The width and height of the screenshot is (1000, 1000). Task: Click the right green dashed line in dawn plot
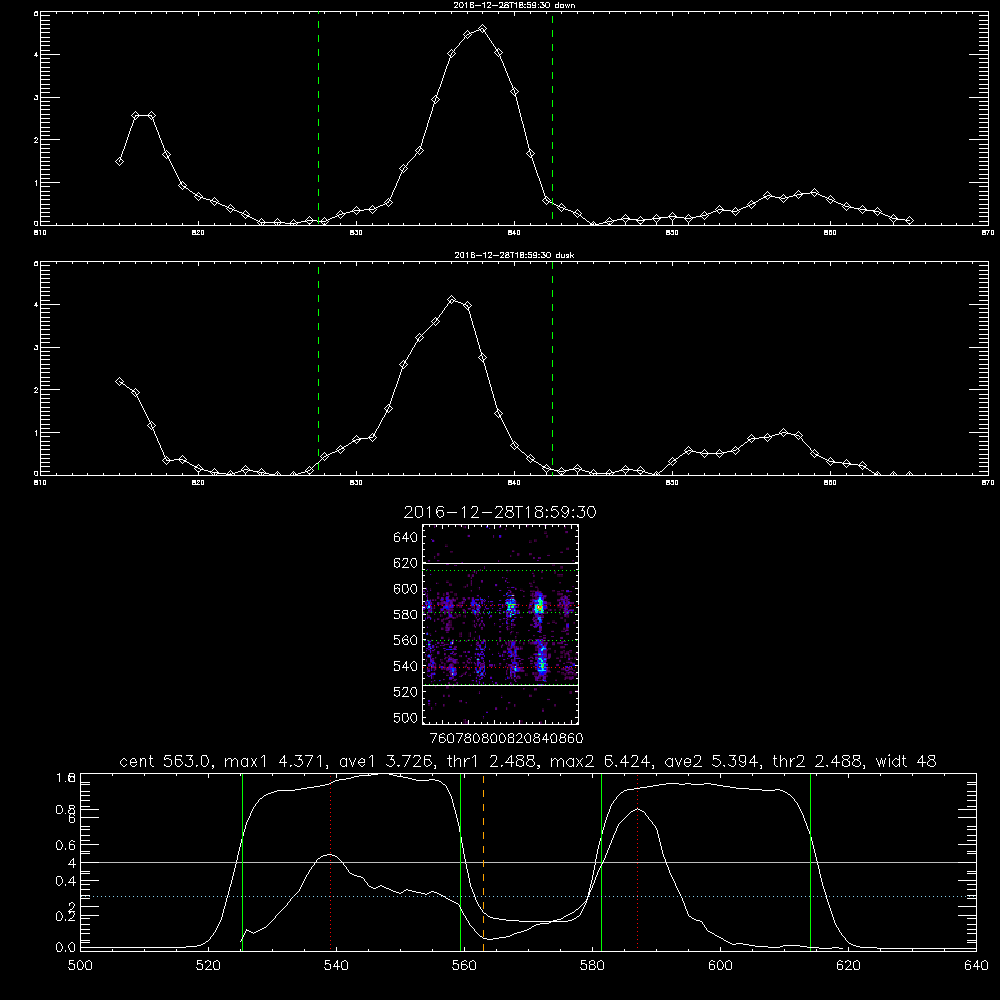(552, 118)
